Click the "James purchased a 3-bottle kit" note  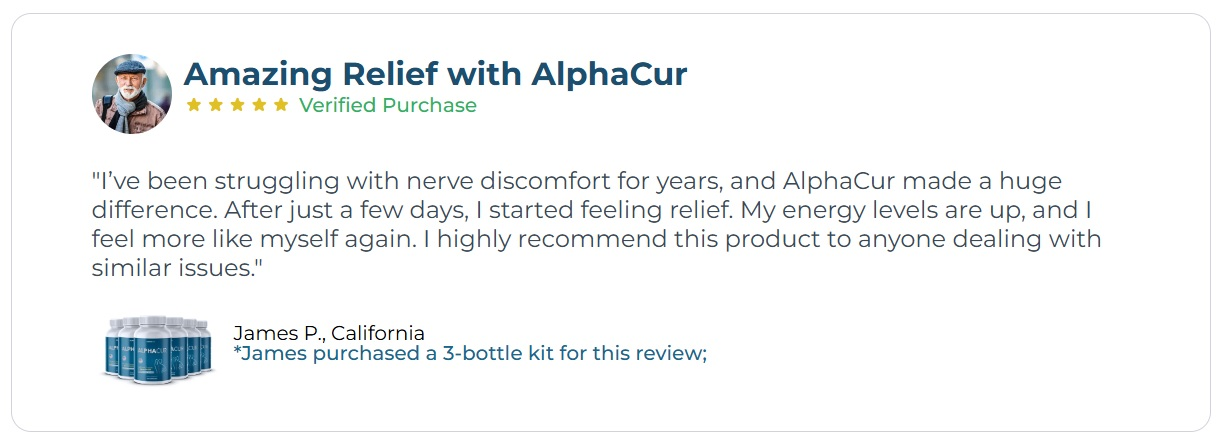pos(470,353)
